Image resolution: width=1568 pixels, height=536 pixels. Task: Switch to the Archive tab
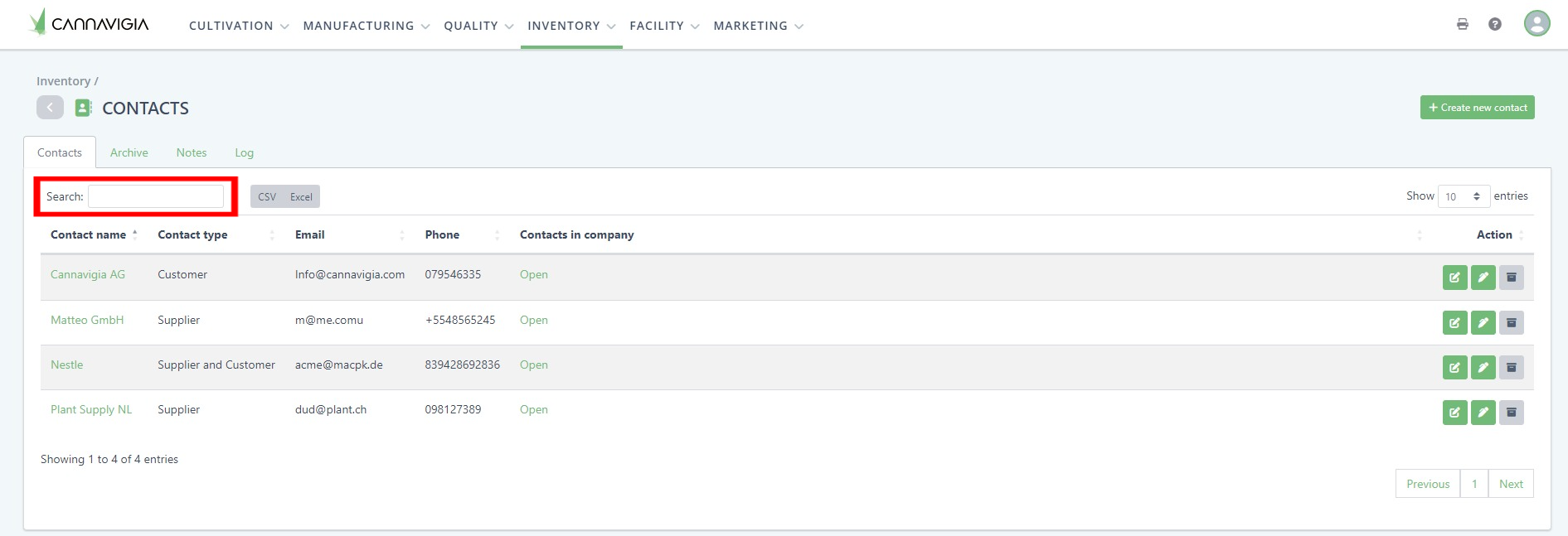(129, 152)
